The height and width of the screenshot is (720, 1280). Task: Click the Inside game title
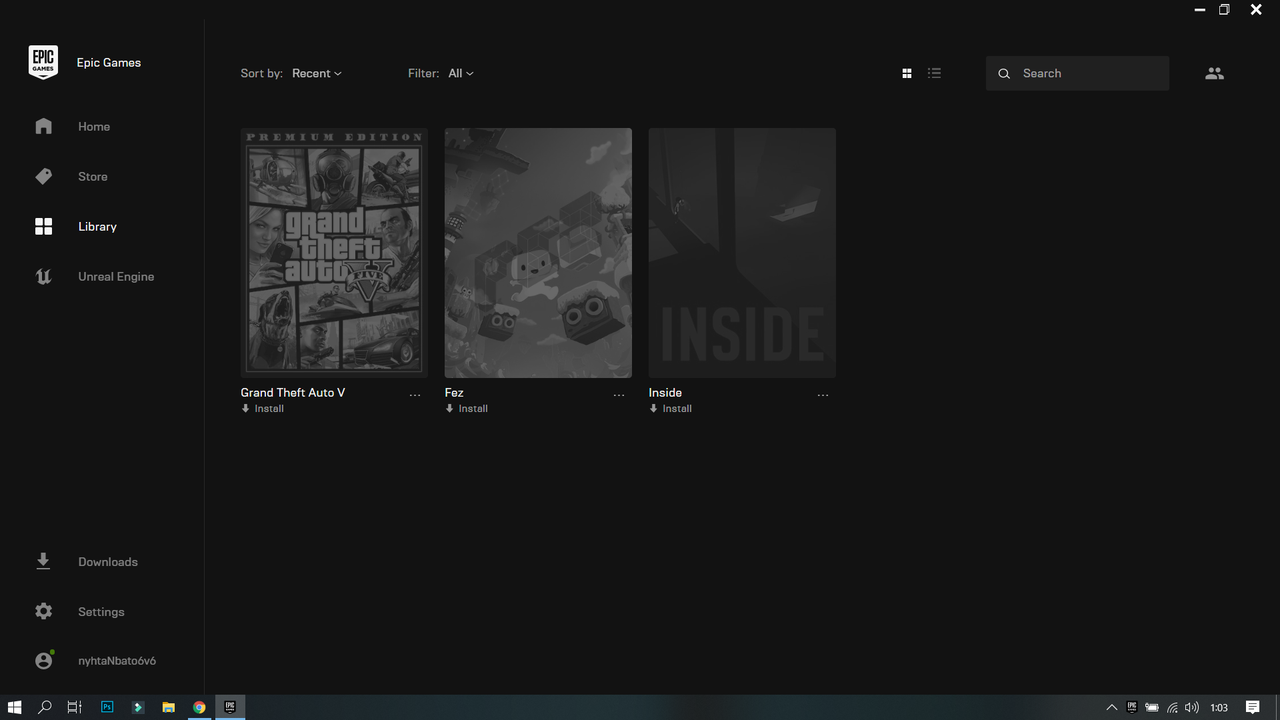665,392
